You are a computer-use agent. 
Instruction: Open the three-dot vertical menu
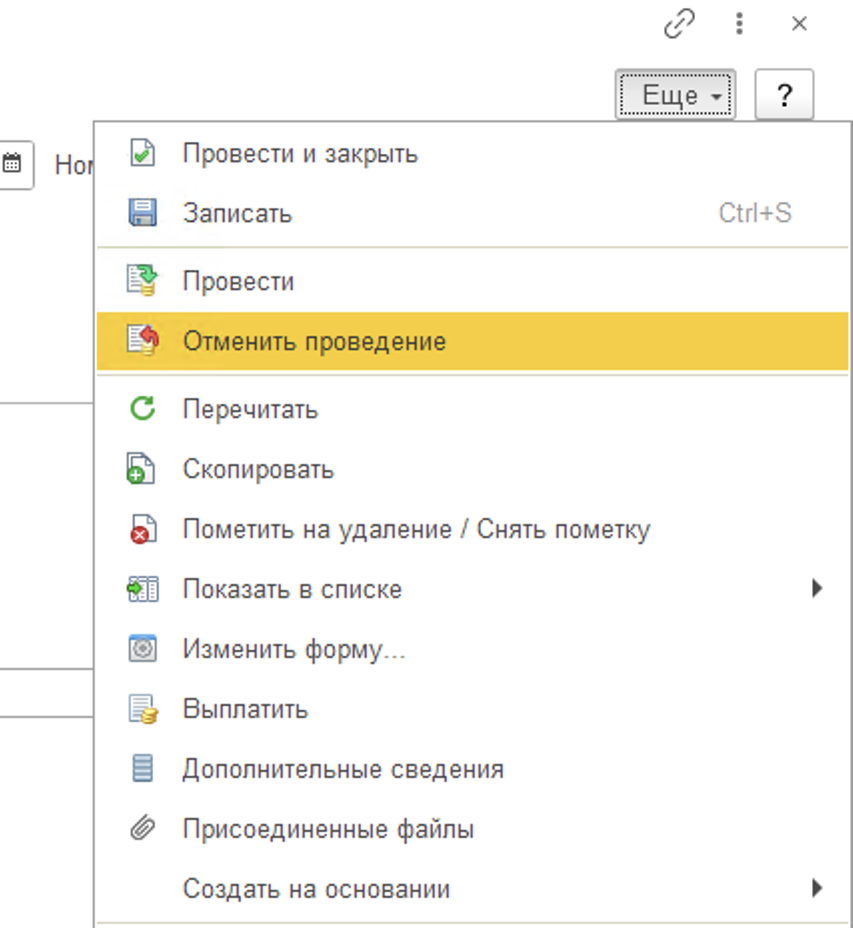[739, 24]
